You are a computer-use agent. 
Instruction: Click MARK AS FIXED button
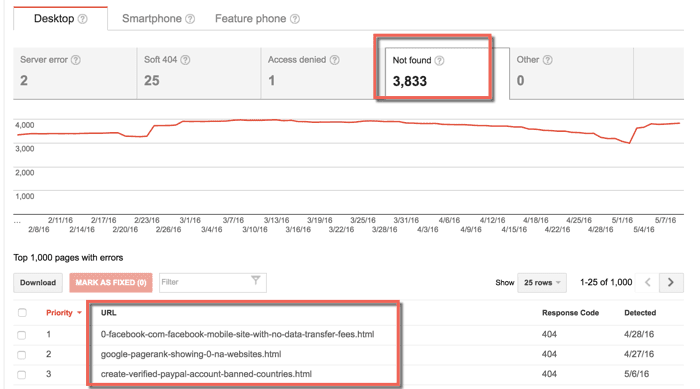111,283
